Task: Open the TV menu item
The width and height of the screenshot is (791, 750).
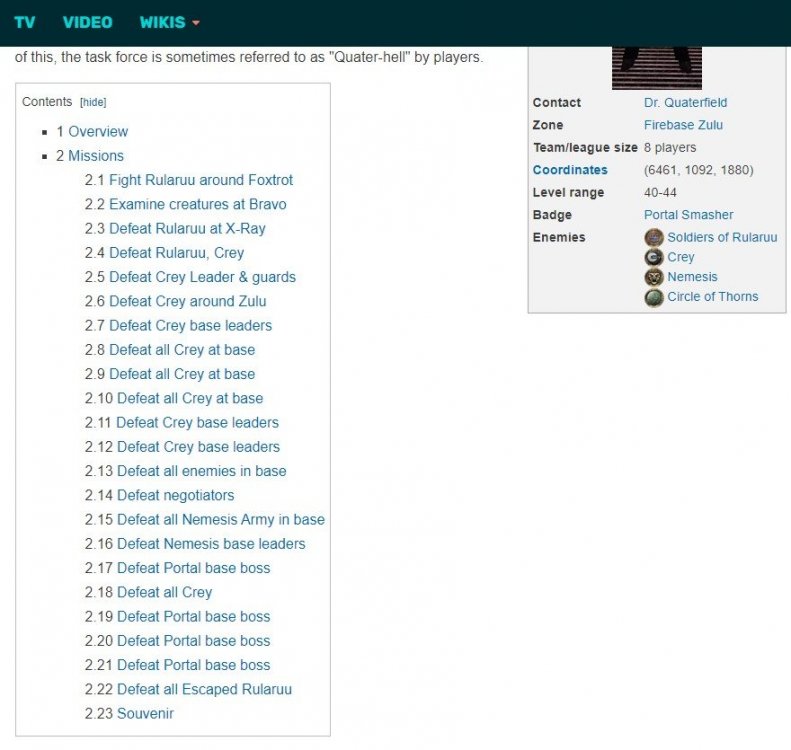Action: (x=25, y=22)
